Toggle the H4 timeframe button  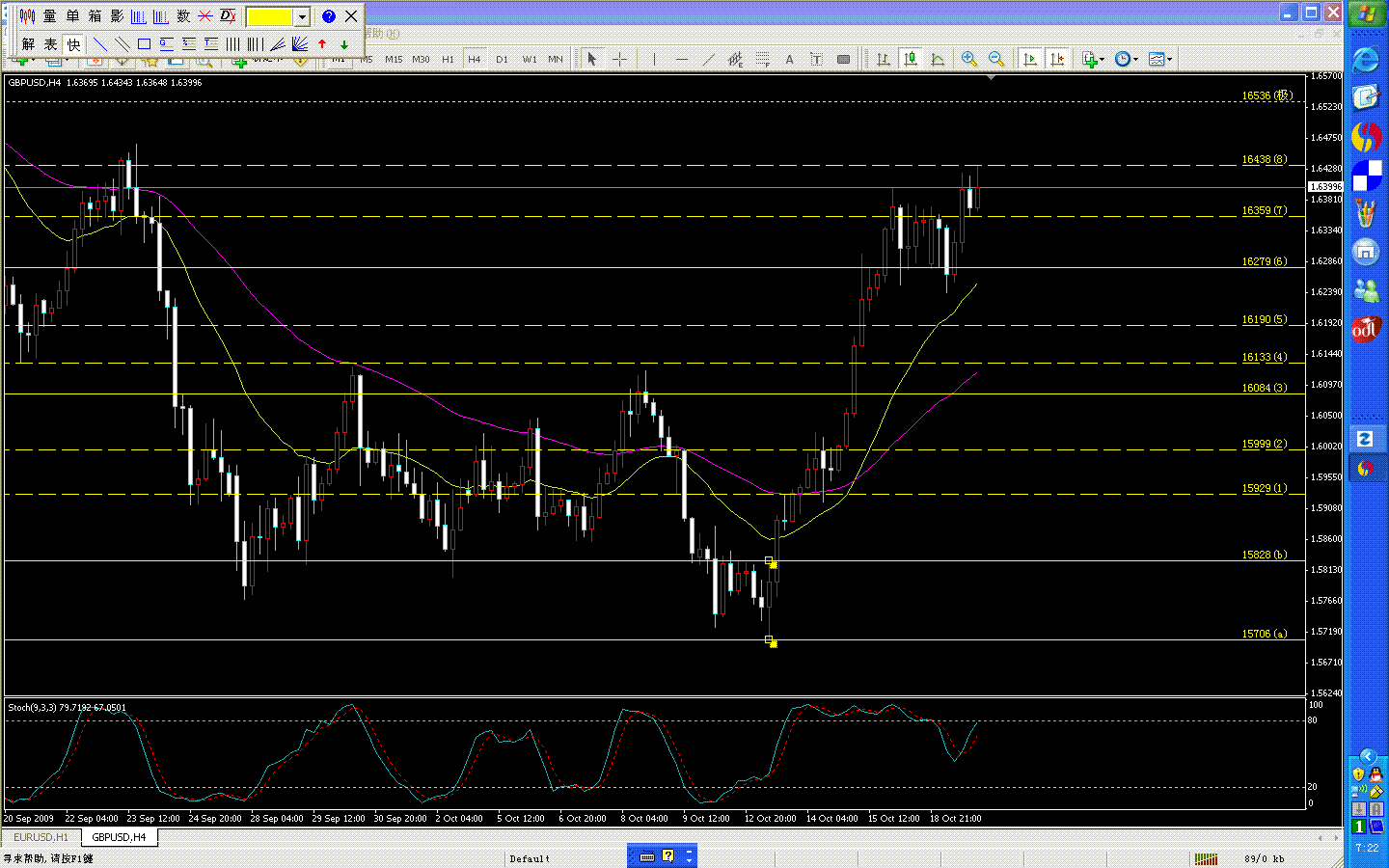tap(475, 60)
